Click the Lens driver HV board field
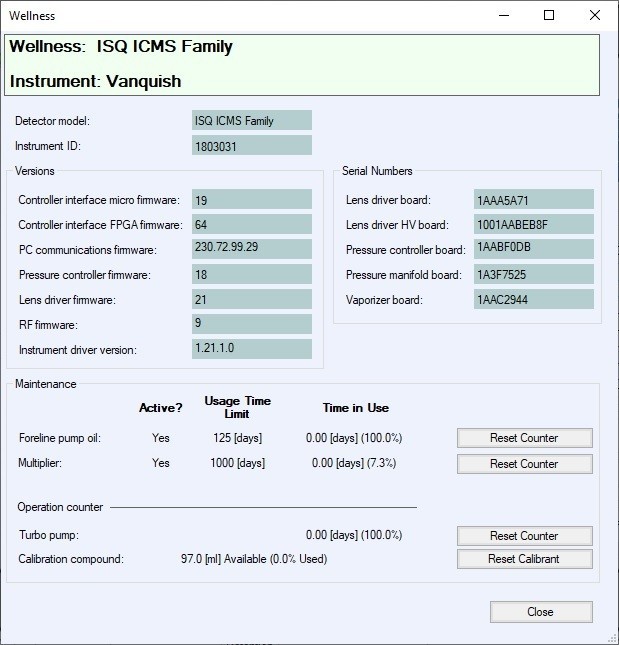Image resolution: width=619 pixels, height=645 pixels. coord(534,225)
